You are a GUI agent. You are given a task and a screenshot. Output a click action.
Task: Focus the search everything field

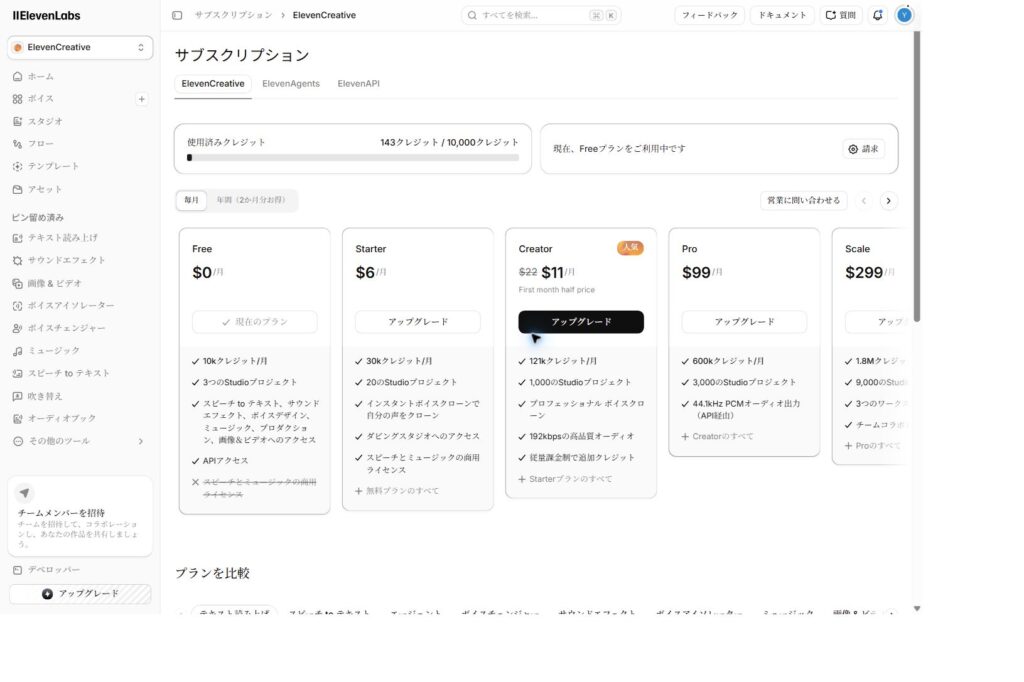(x=541, y=15)
